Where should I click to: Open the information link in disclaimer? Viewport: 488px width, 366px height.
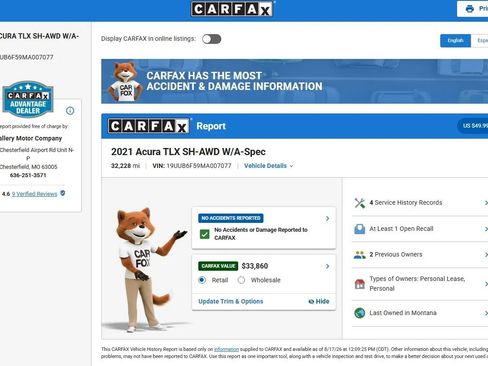226,349
